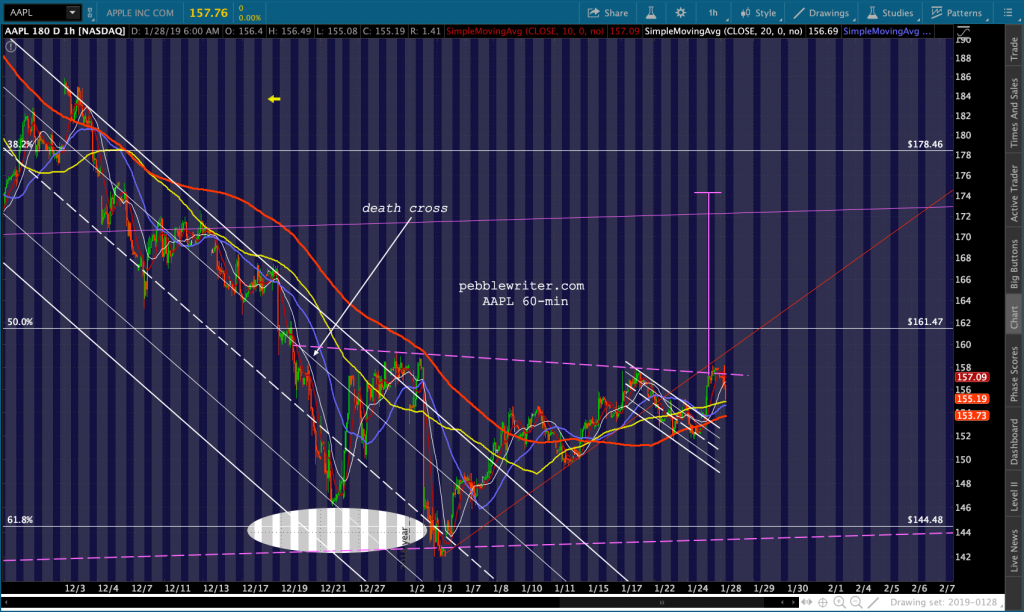Screen dimensions: 1024x612
Task: Click the 12/21 date on the time axis
Action: [333, 588]
